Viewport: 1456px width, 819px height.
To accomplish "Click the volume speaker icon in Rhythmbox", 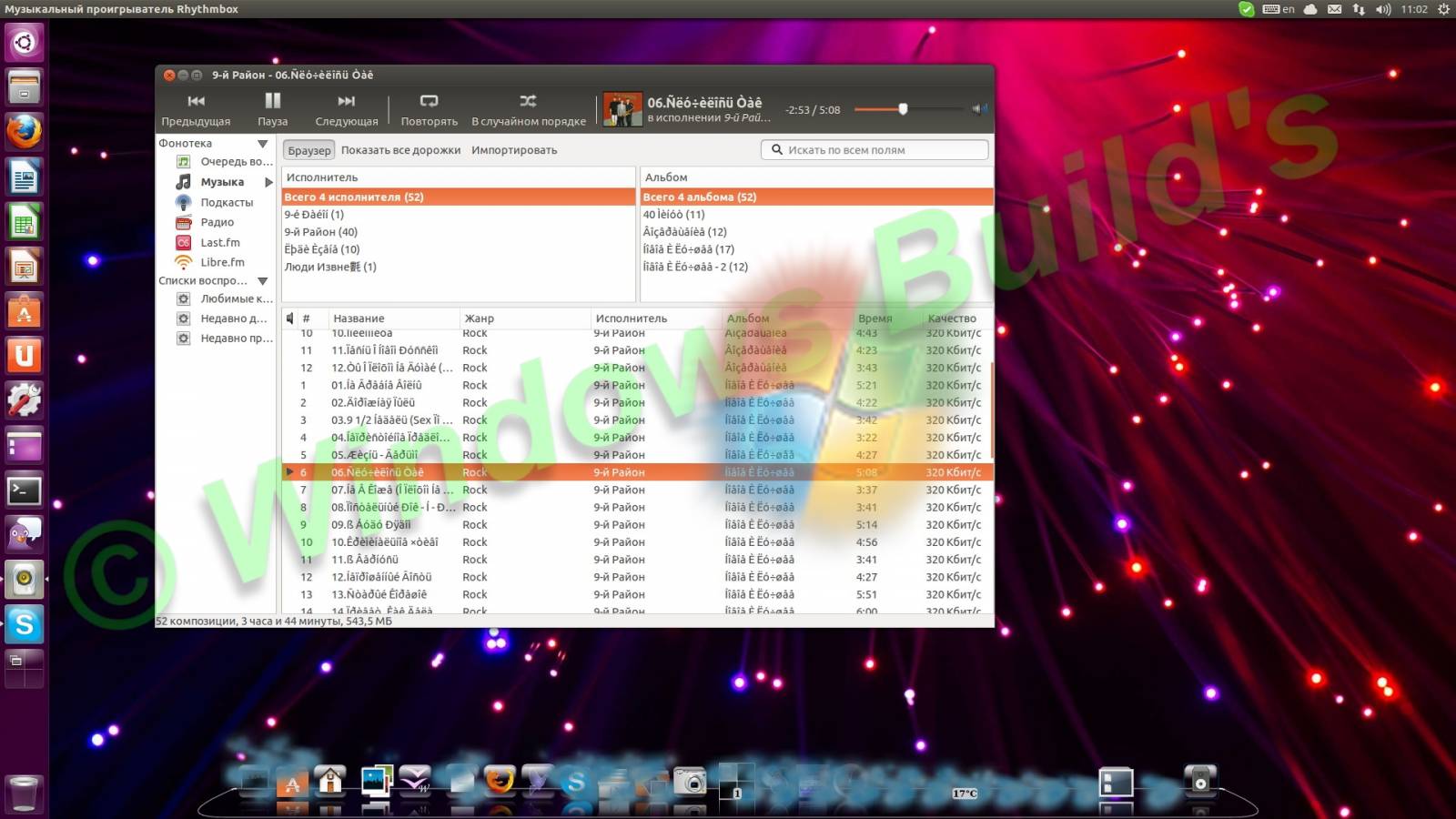I will (x=979, y=109).
